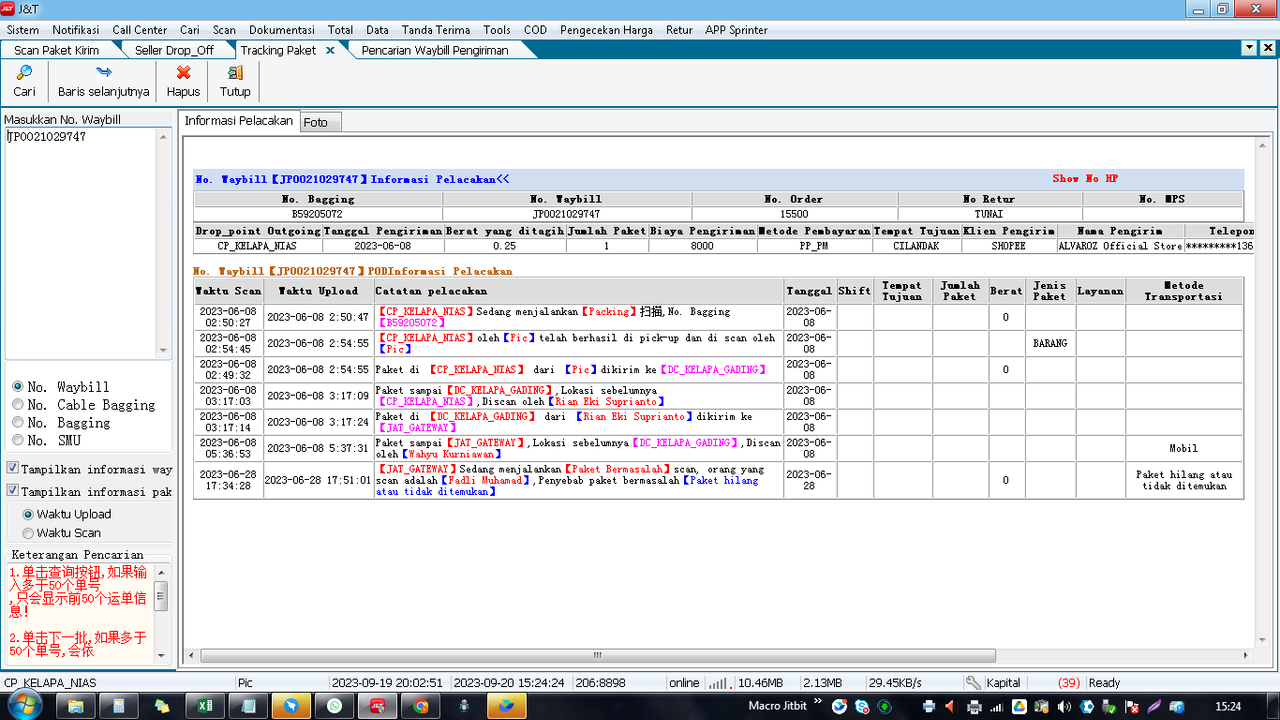The width and height of the screenshot is (1280, 720).
Task: Select Waktu Scan radio button
Action: pyautogui.click(x=28, y=533)
